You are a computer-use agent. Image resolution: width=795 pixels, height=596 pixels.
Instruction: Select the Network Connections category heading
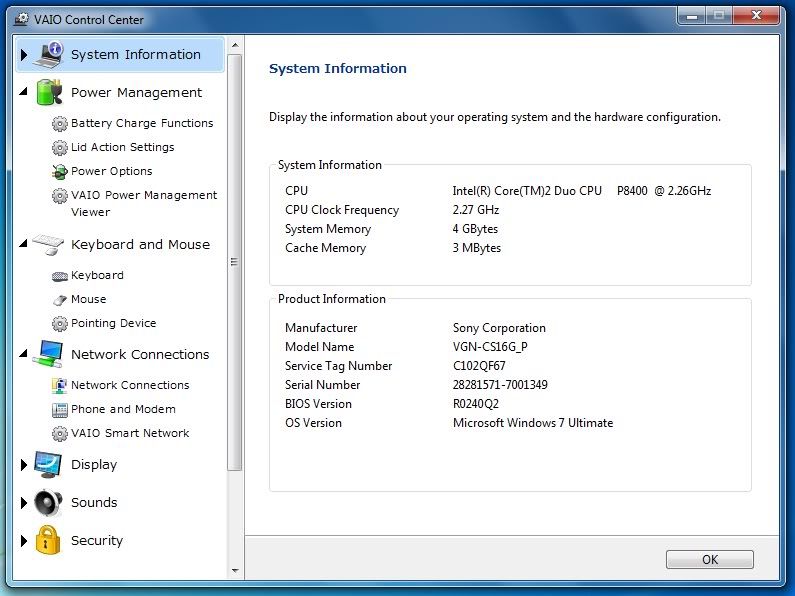pyautogui.click(x=140, y=354)
